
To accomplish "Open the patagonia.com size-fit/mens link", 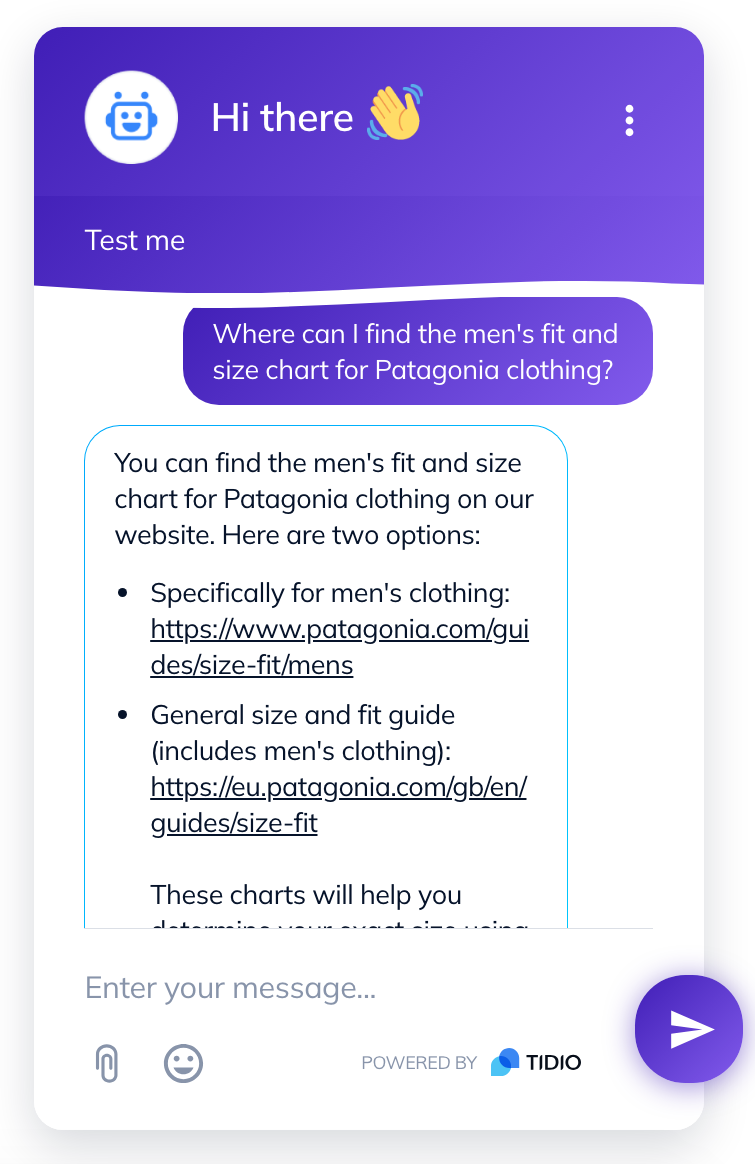I will (x=339, y=647).
